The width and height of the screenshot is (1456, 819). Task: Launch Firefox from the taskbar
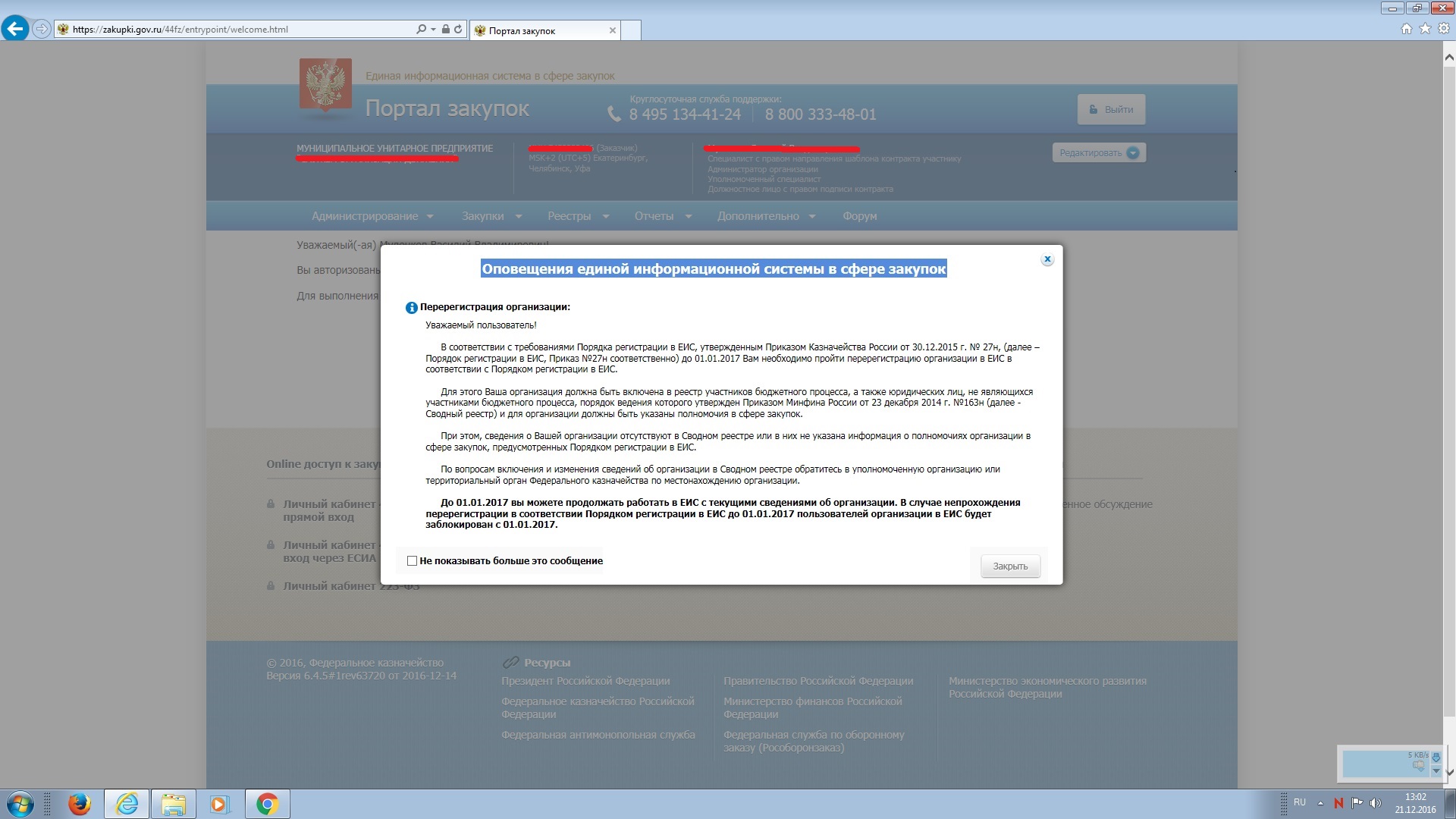click(x=79, y=804)
